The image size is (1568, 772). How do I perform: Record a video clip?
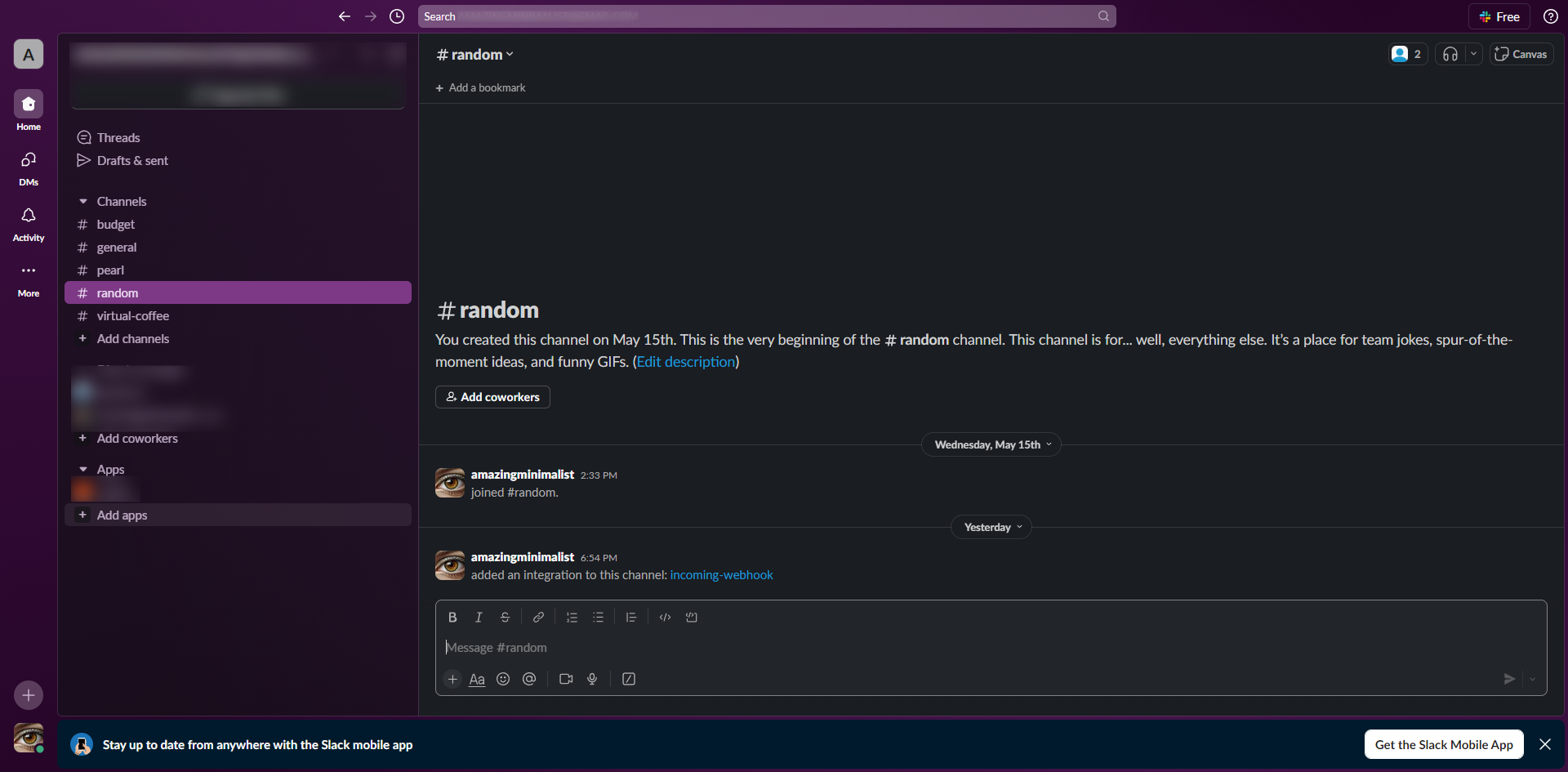566,679
